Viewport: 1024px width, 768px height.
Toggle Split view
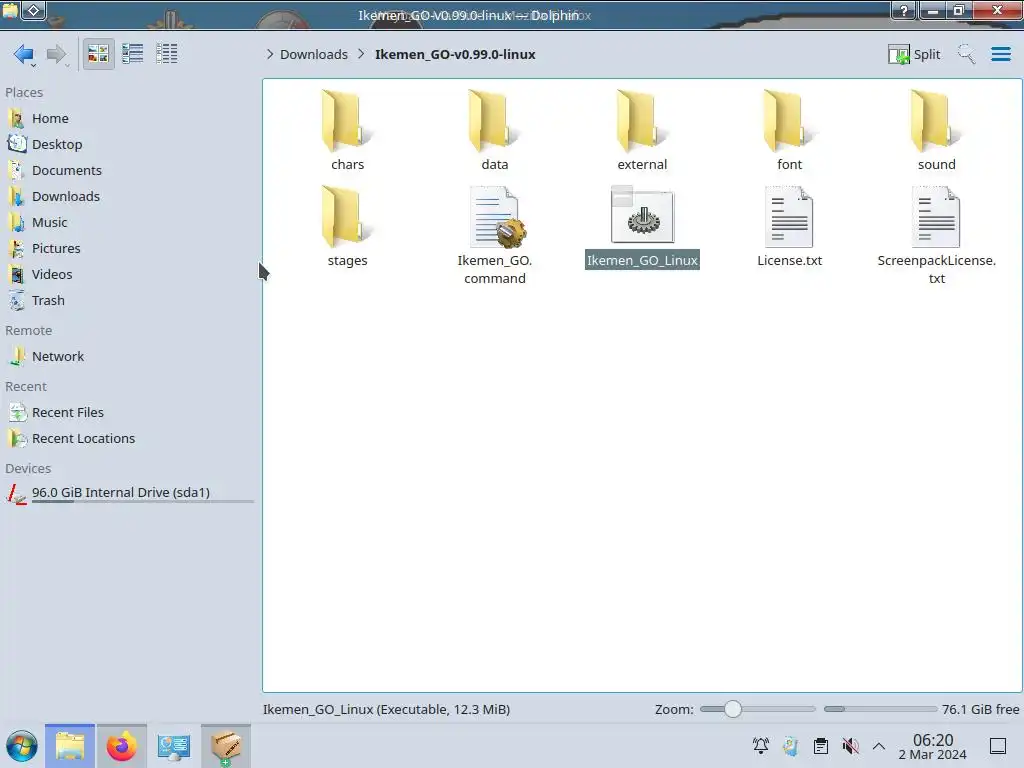coord(914,54)
